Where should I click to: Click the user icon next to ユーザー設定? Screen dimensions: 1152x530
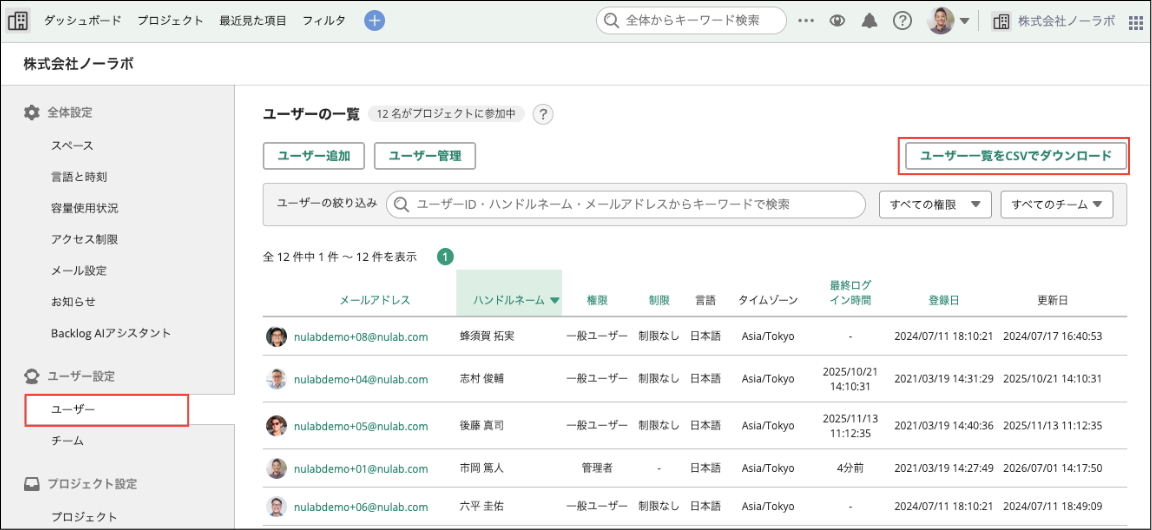(x=32, y=376)
